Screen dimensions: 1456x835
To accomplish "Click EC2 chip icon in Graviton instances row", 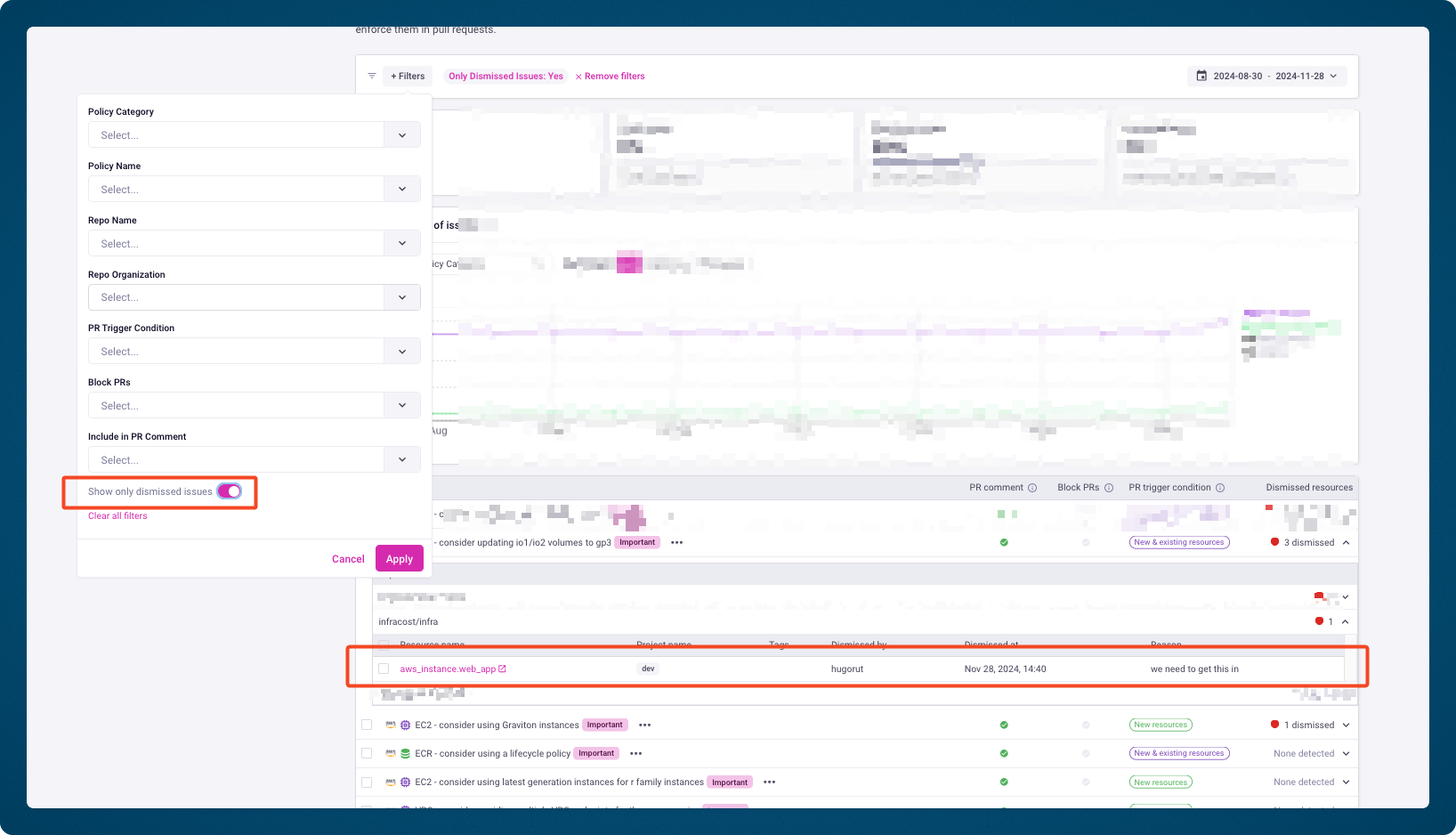I will [405, 725].
